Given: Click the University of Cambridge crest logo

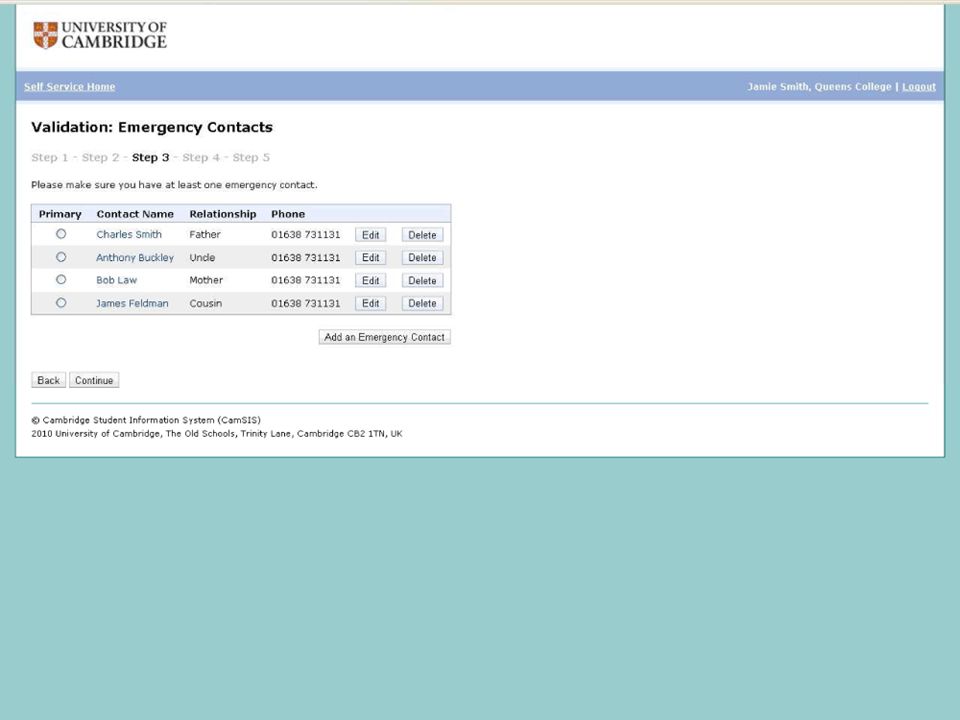Looking at the screenshot, I should click(45, 35).
